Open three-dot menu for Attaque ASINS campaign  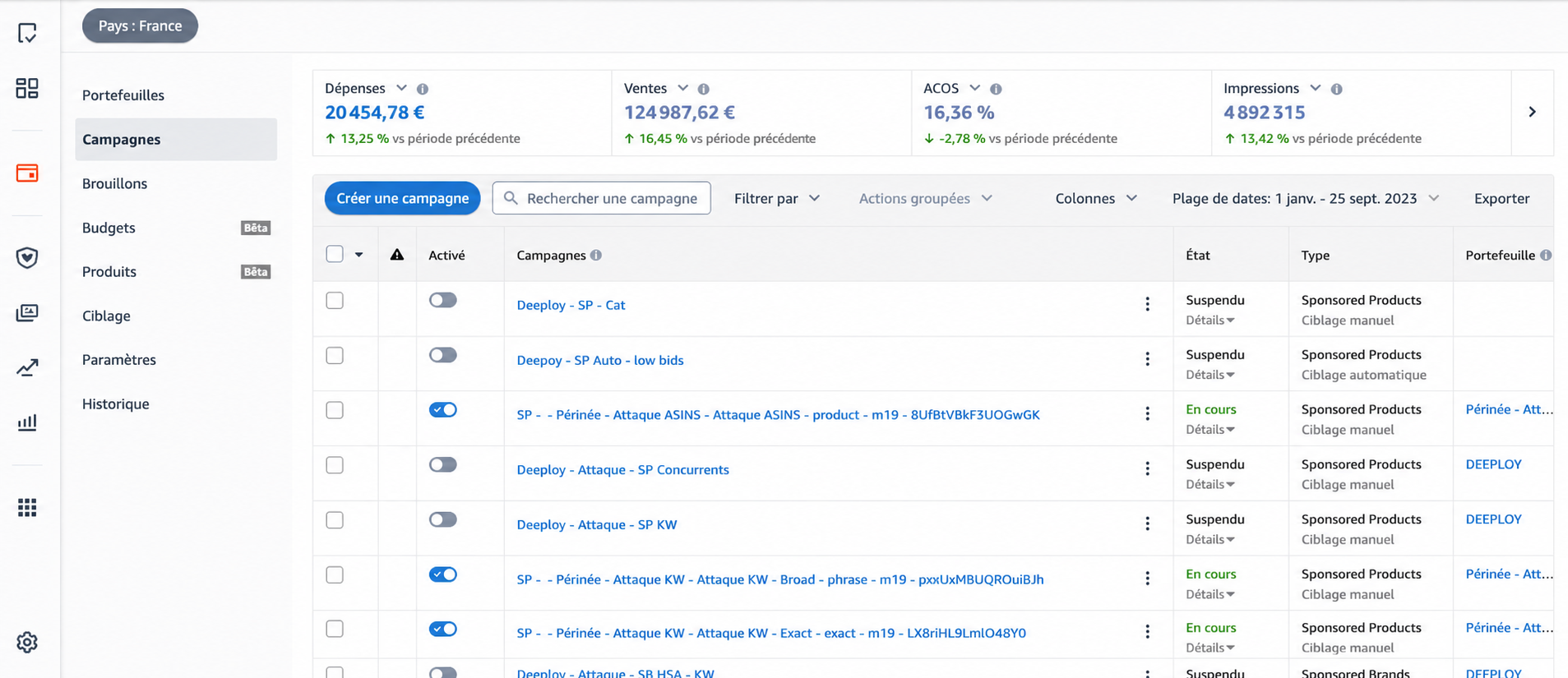1148,414
